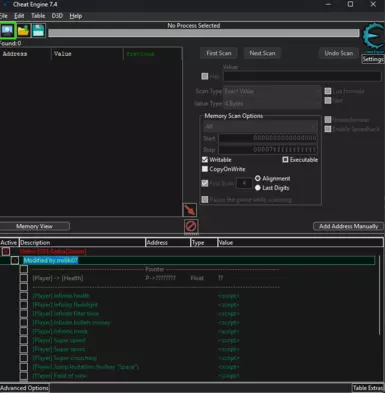Toggle the Unrandomizer checkbox
The height and width of the screenshot is (393, 385).
tap(328, 120)
